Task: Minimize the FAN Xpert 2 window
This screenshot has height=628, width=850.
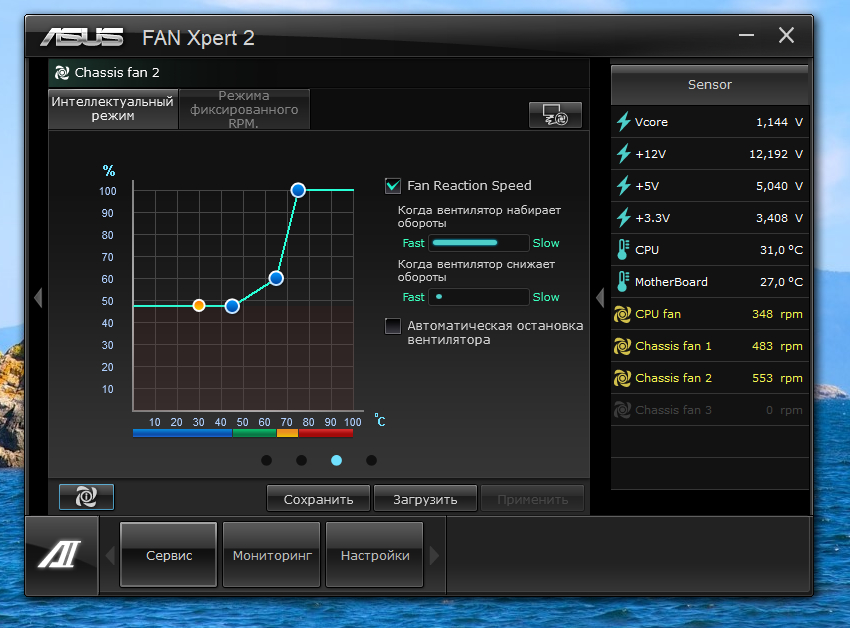Action: click(x=746, y=36)
